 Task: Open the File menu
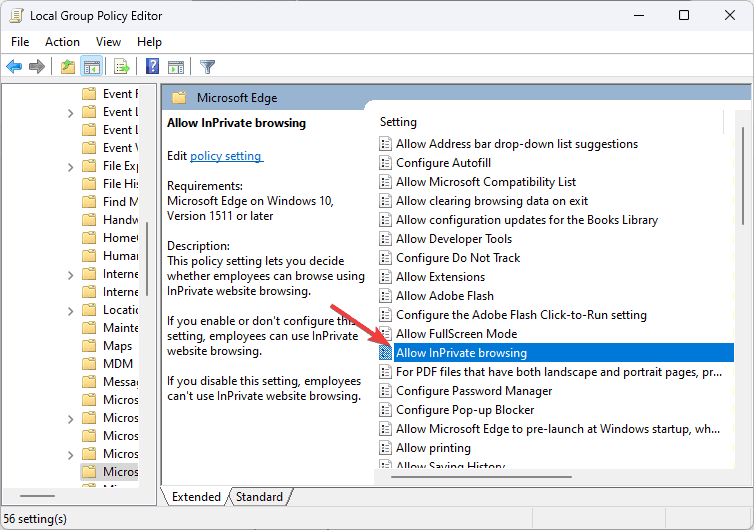point(20,42)
